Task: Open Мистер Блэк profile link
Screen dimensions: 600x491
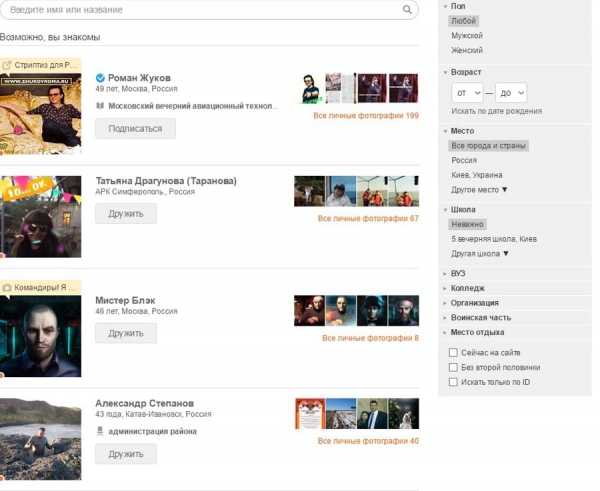Action: click(x=125, y=300)
